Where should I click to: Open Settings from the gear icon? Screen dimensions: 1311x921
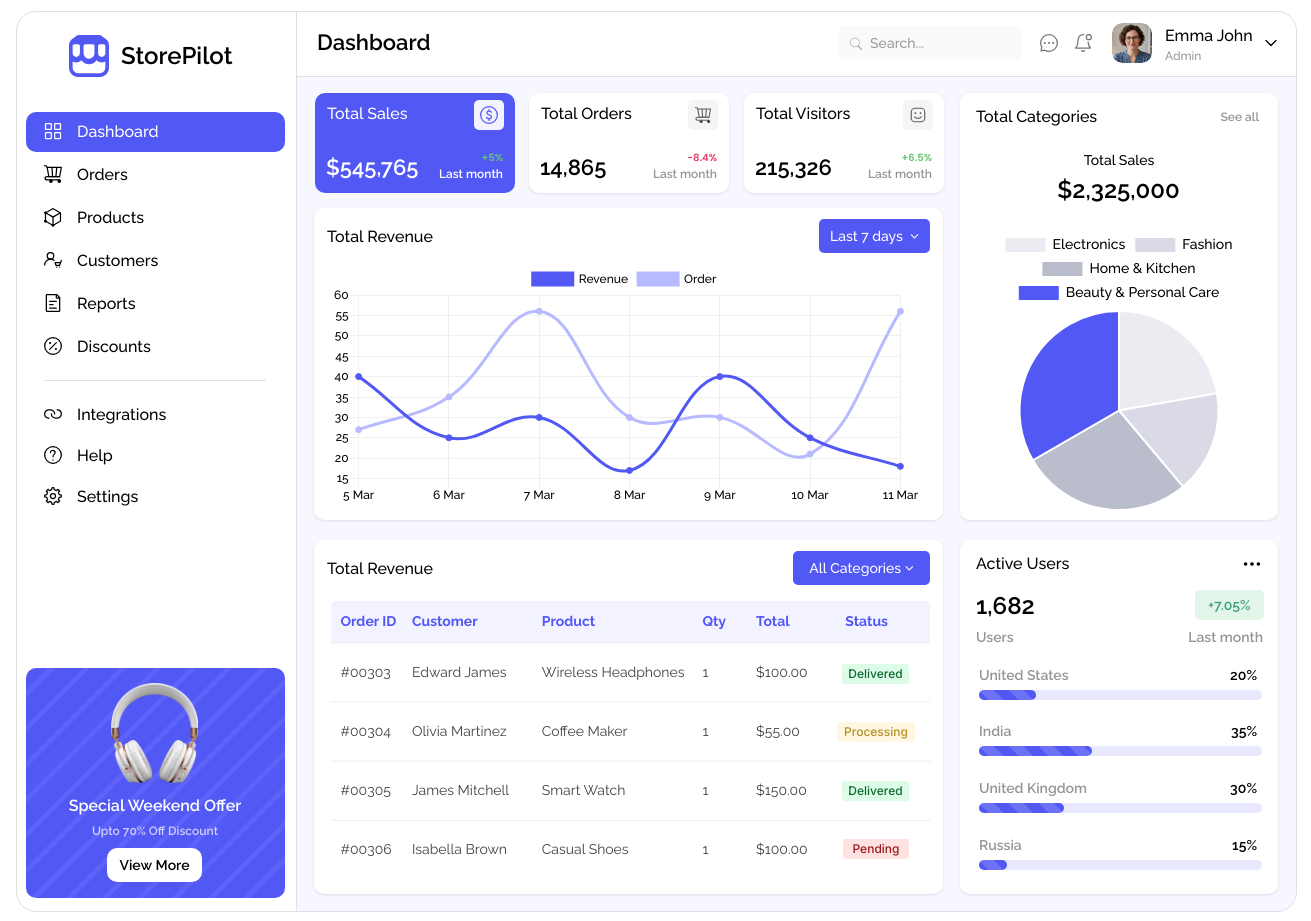[53, 496]
